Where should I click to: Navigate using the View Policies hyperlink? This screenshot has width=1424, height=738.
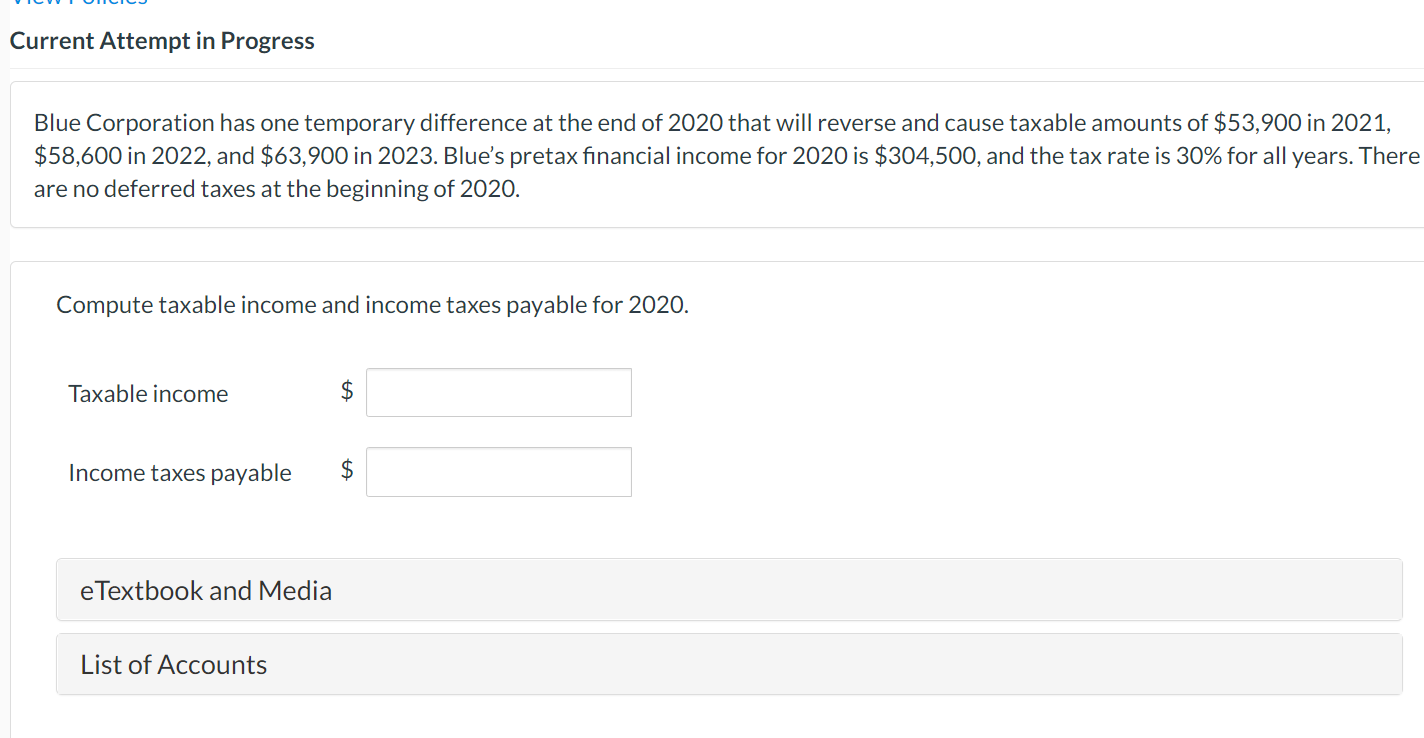click(x=75, y=5)
